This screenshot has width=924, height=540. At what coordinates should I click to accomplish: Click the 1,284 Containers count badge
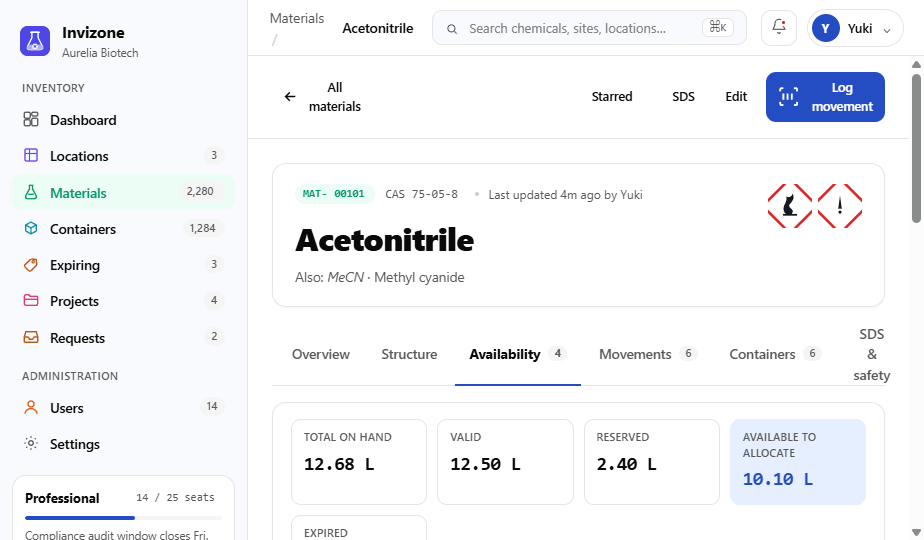(202, 228)
